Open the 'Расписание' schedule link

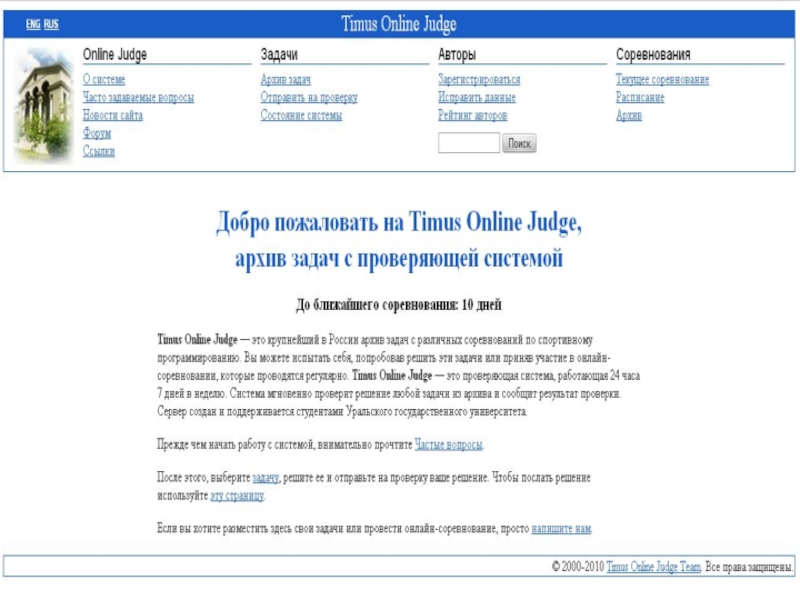coord(640,97)
